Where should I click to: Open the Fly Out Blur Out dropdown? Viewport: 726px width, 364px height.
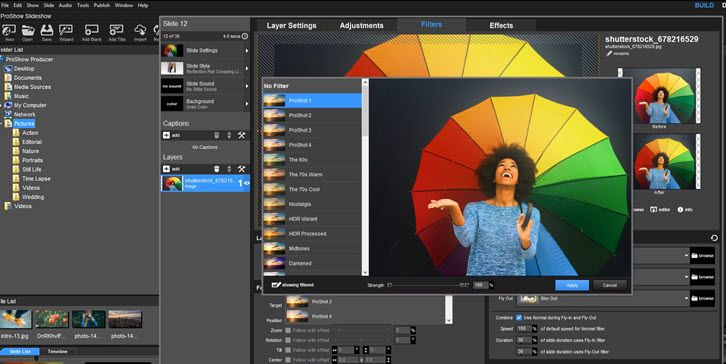click(686, 298)
